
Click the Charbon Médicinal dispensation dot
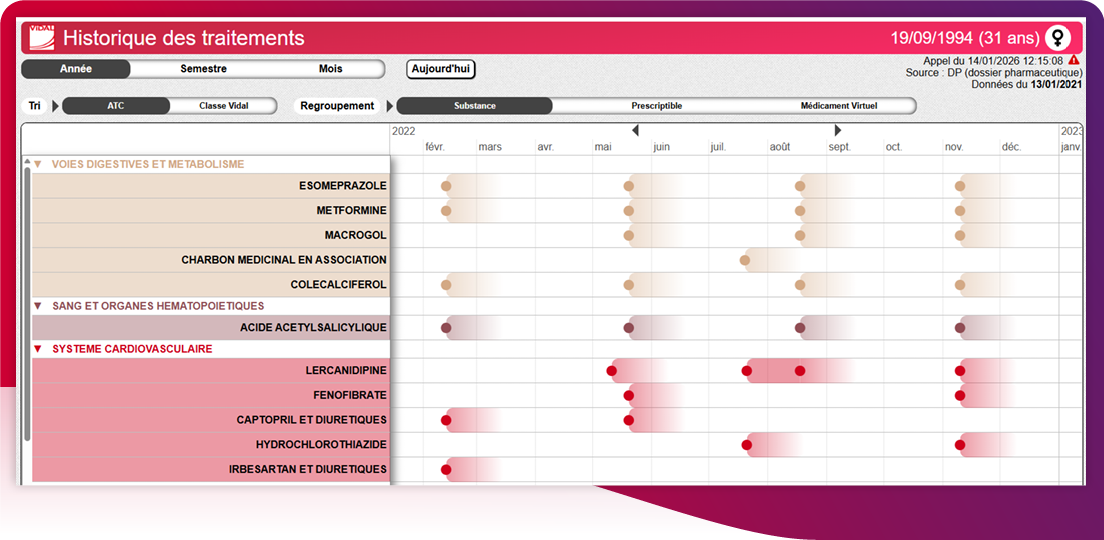point(745,260)
